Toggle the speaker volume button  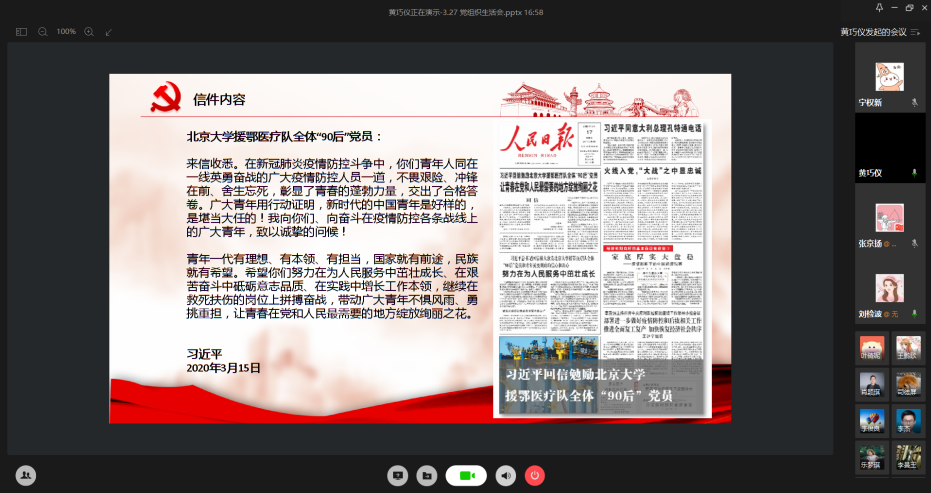coord(506,475)
